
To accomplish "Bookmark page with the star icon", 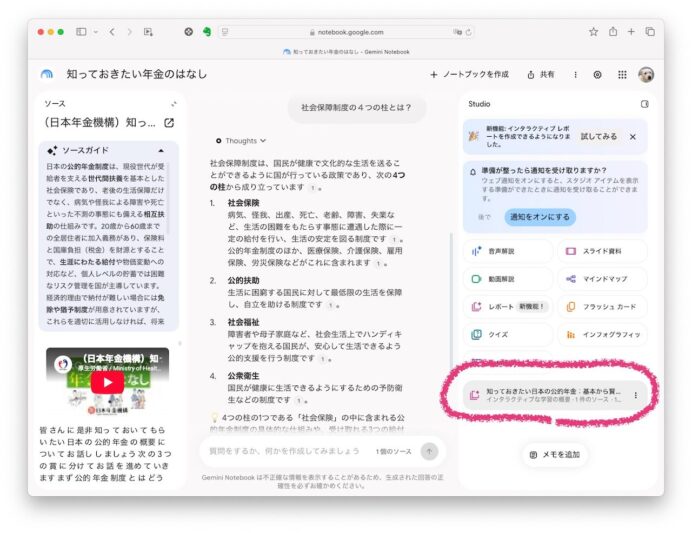I will click(x=594, y=32).
